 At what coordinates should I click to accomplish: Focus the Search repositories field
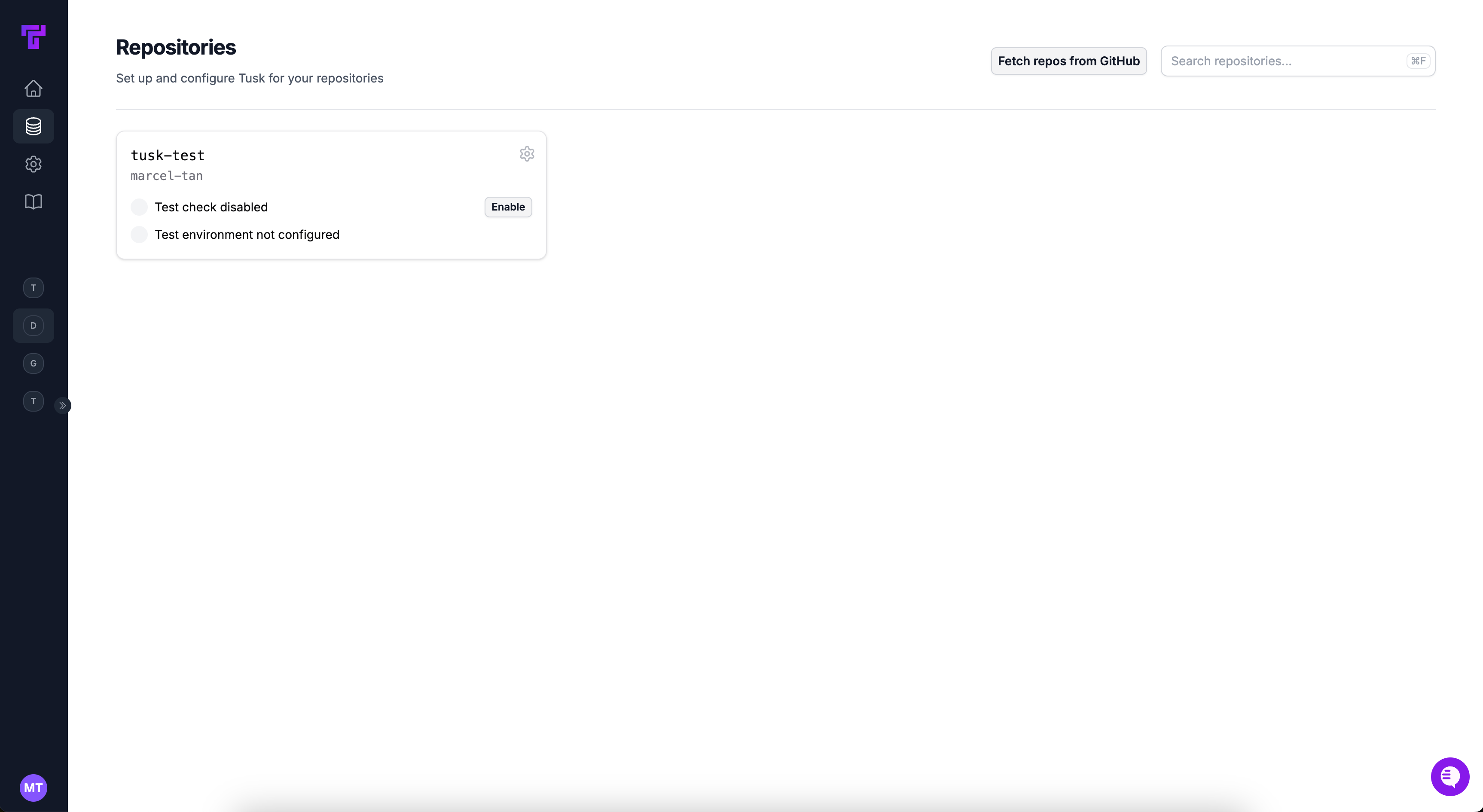click(x=1297, y=61)
